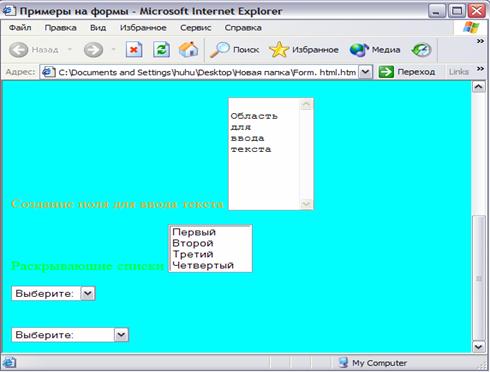Open the History clock icon
Image resolution: width=490 pixels, height=372 pixels.
tap(421, 50)
